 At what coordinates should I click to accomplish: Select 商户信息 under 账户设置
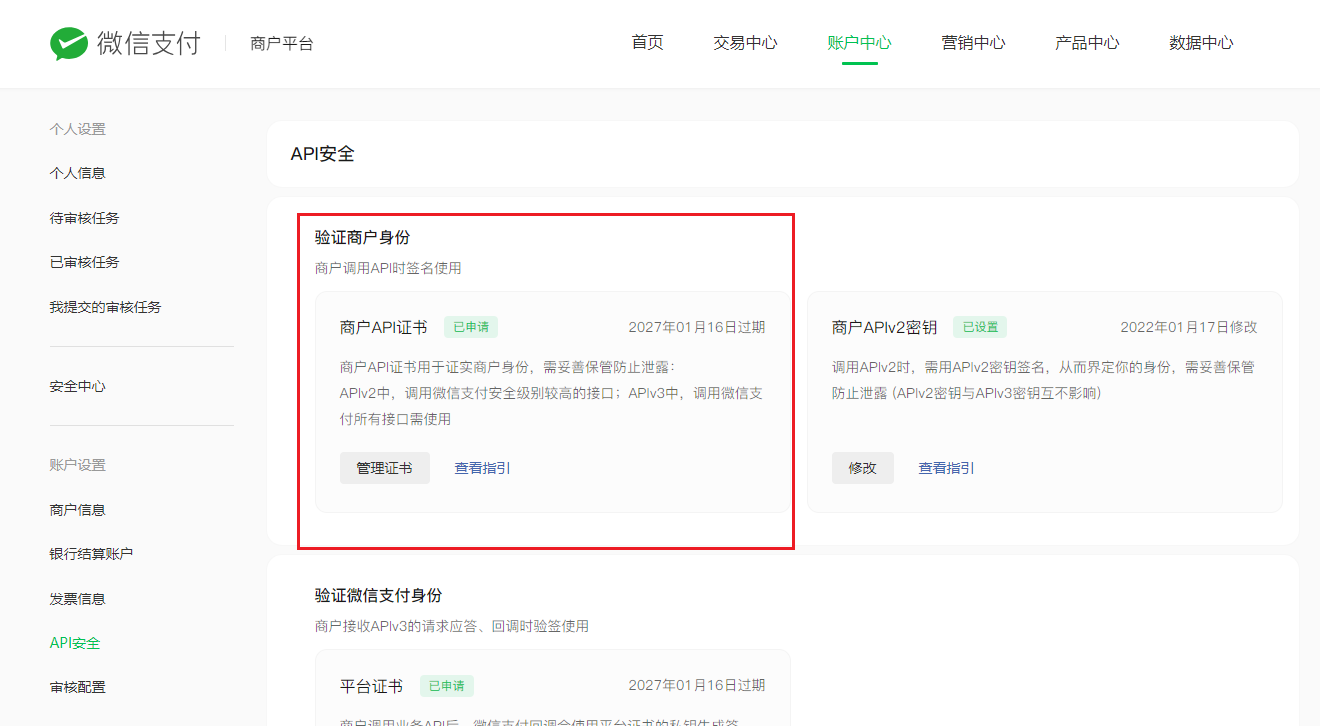click(x=78, y=510)
